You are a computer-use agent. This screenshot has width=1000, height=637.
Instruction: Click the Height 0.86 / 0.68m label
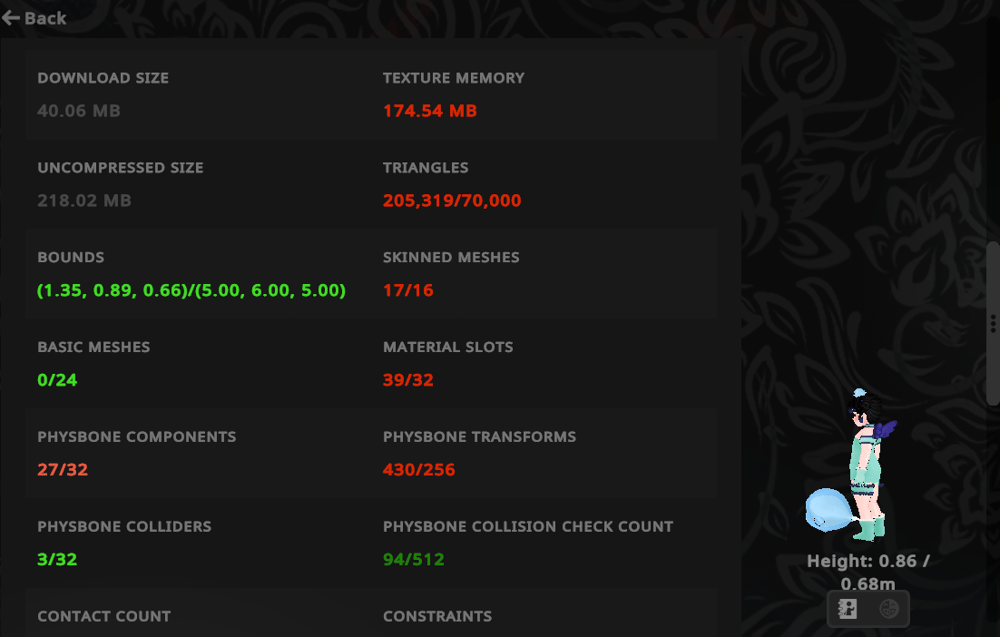[x=868, y=572]
